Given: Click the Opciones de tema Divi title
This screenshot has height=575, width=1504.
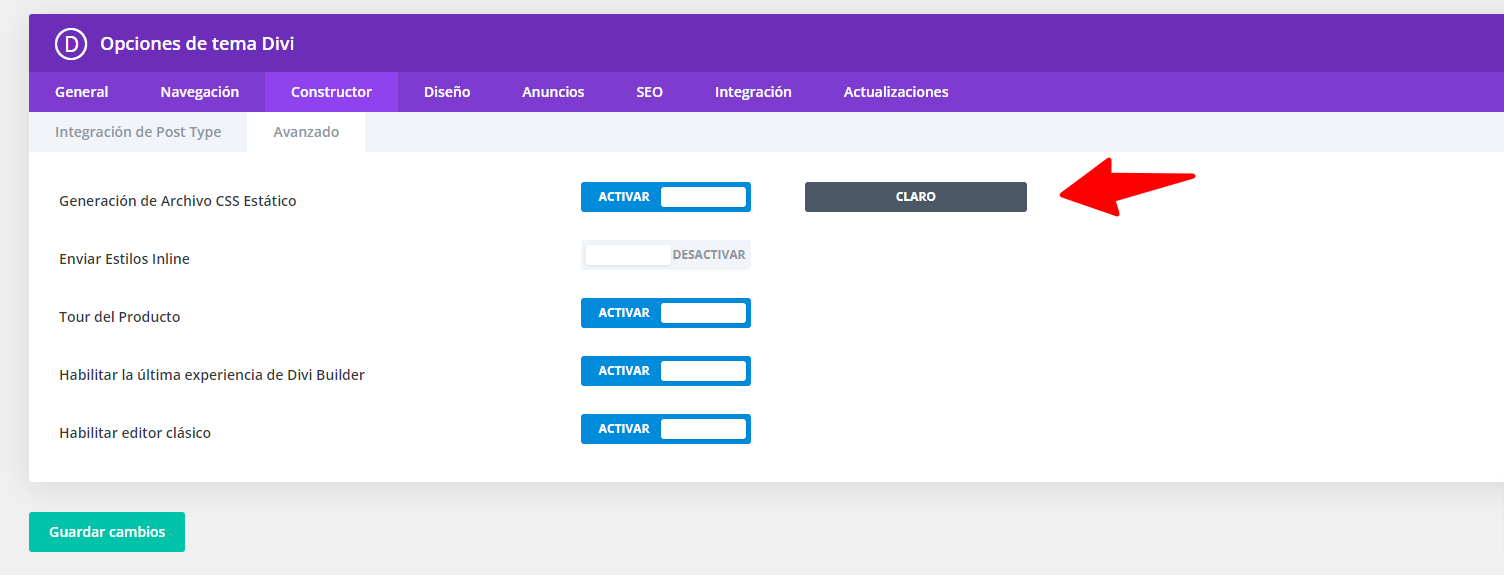Looking at the screenshot, I should point(197,44).
